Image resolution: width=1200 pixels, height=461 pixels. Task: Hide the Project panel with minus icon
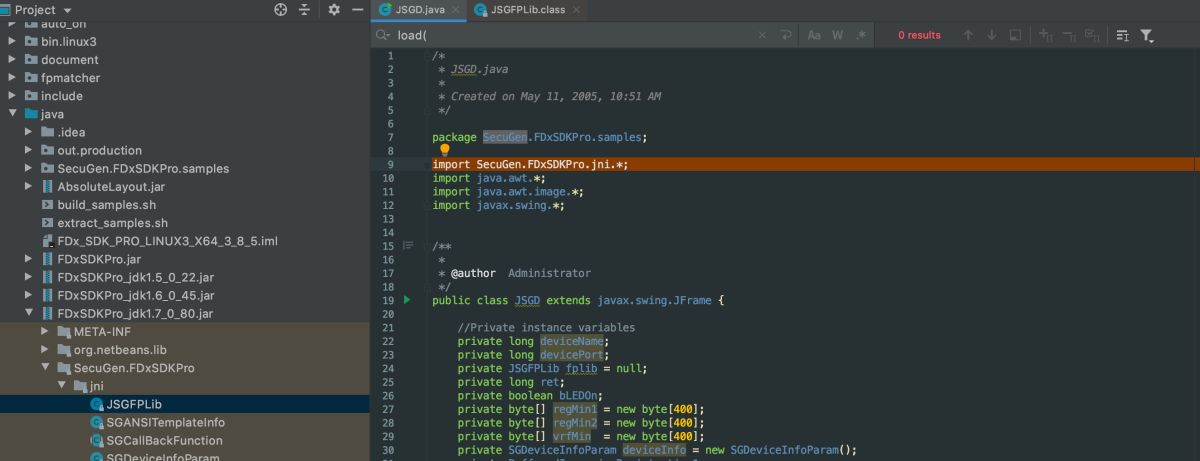pos(358,9)
